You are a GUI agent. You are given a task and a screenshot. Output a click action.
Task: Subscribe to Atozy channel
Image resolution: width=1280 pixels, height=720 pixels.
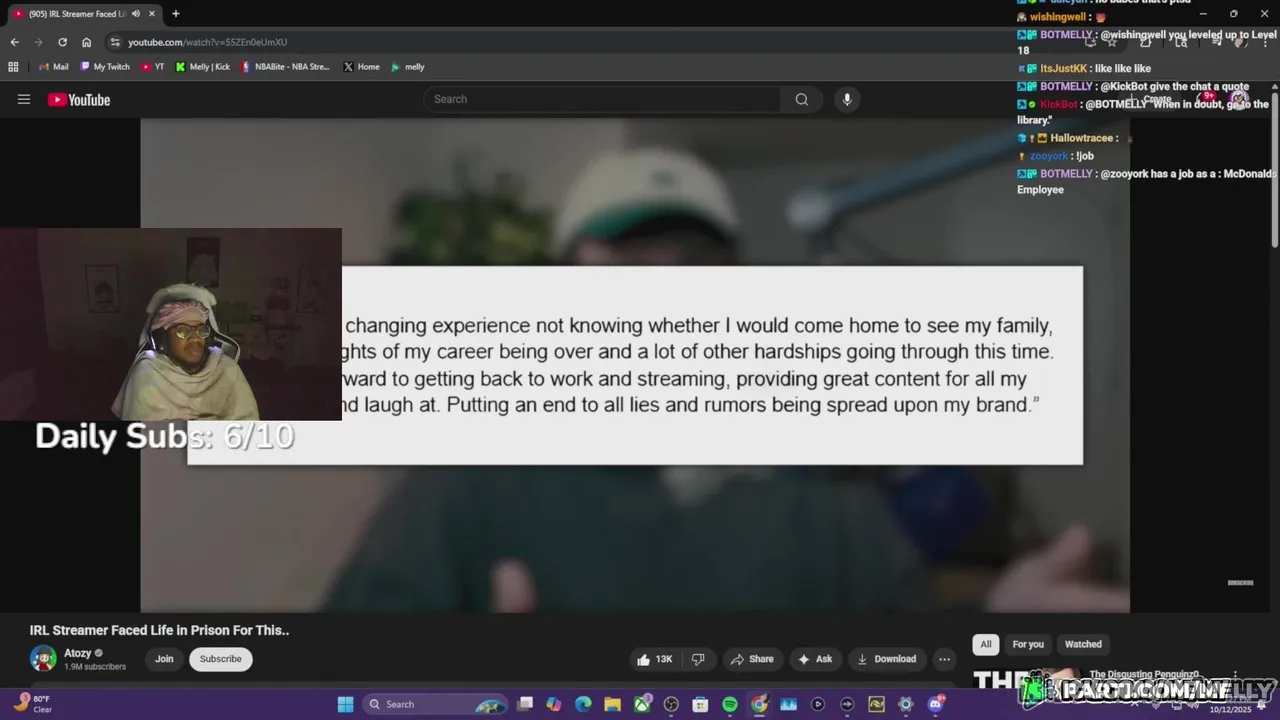click(221, 659)
